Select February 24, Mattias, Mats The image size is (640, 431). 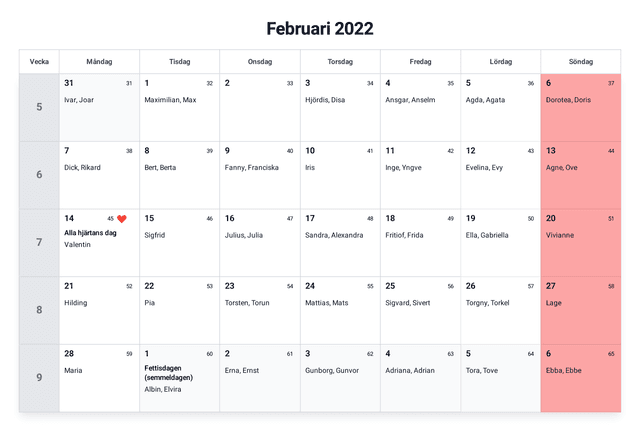click(x=340, y=310)
